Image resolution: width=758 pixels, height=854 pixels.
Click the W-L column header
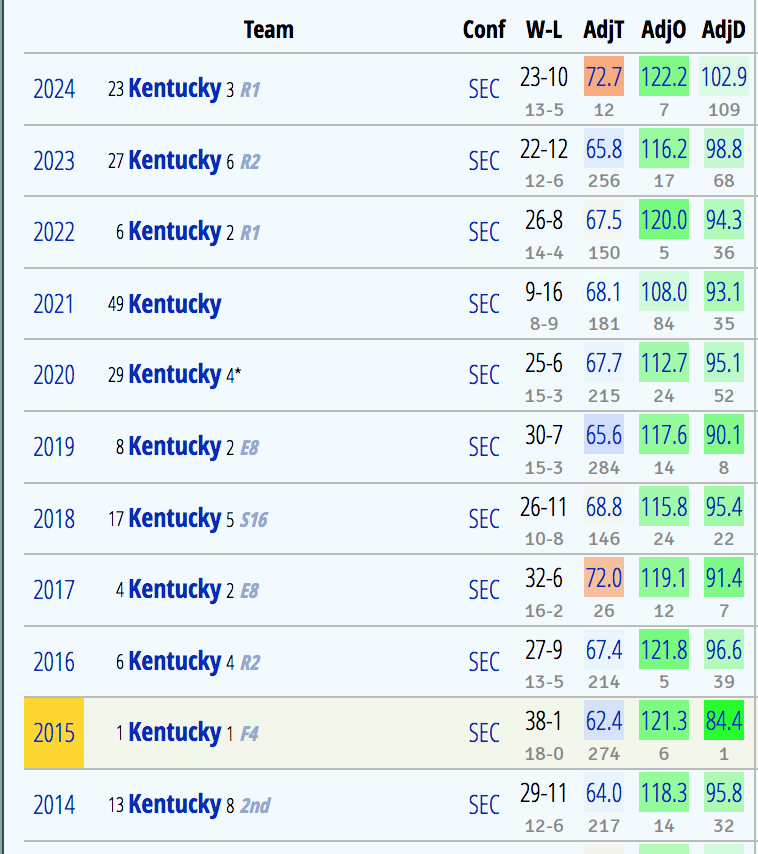pos(544,30)
